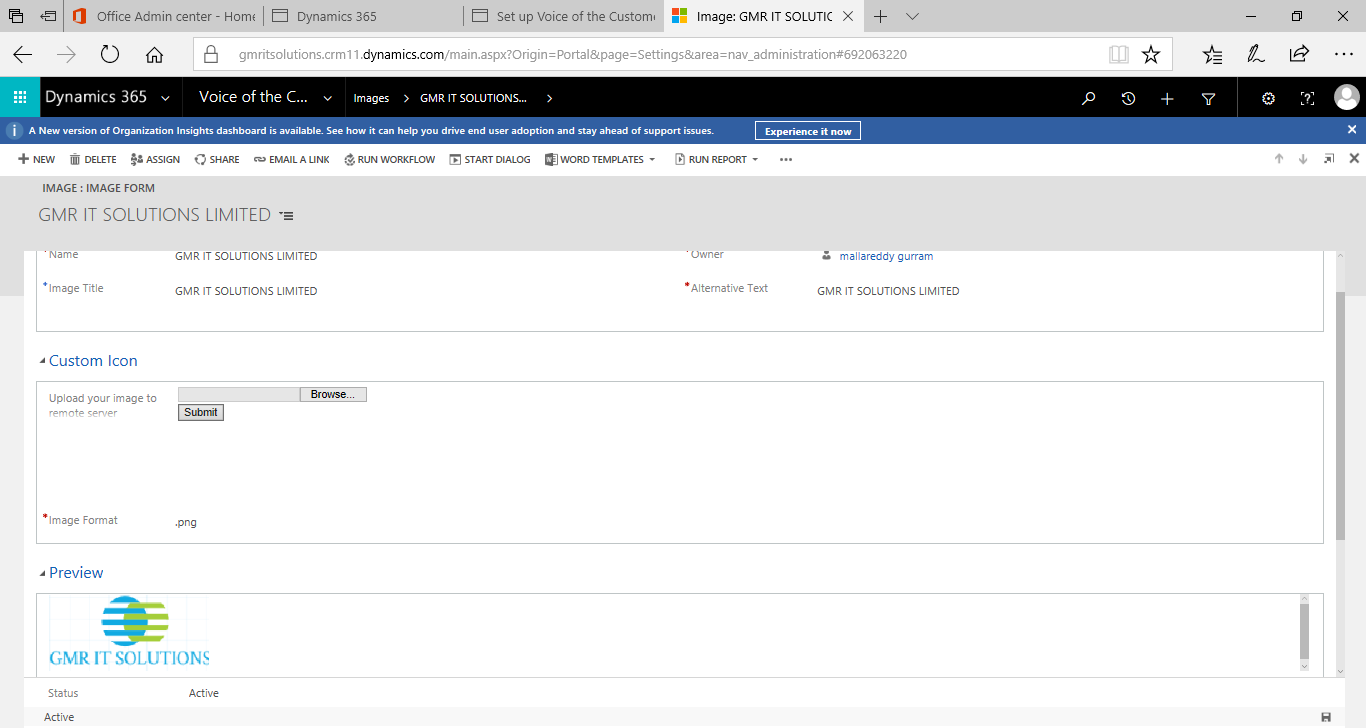Open the record title form selector menu

click(x=287, y=215)
